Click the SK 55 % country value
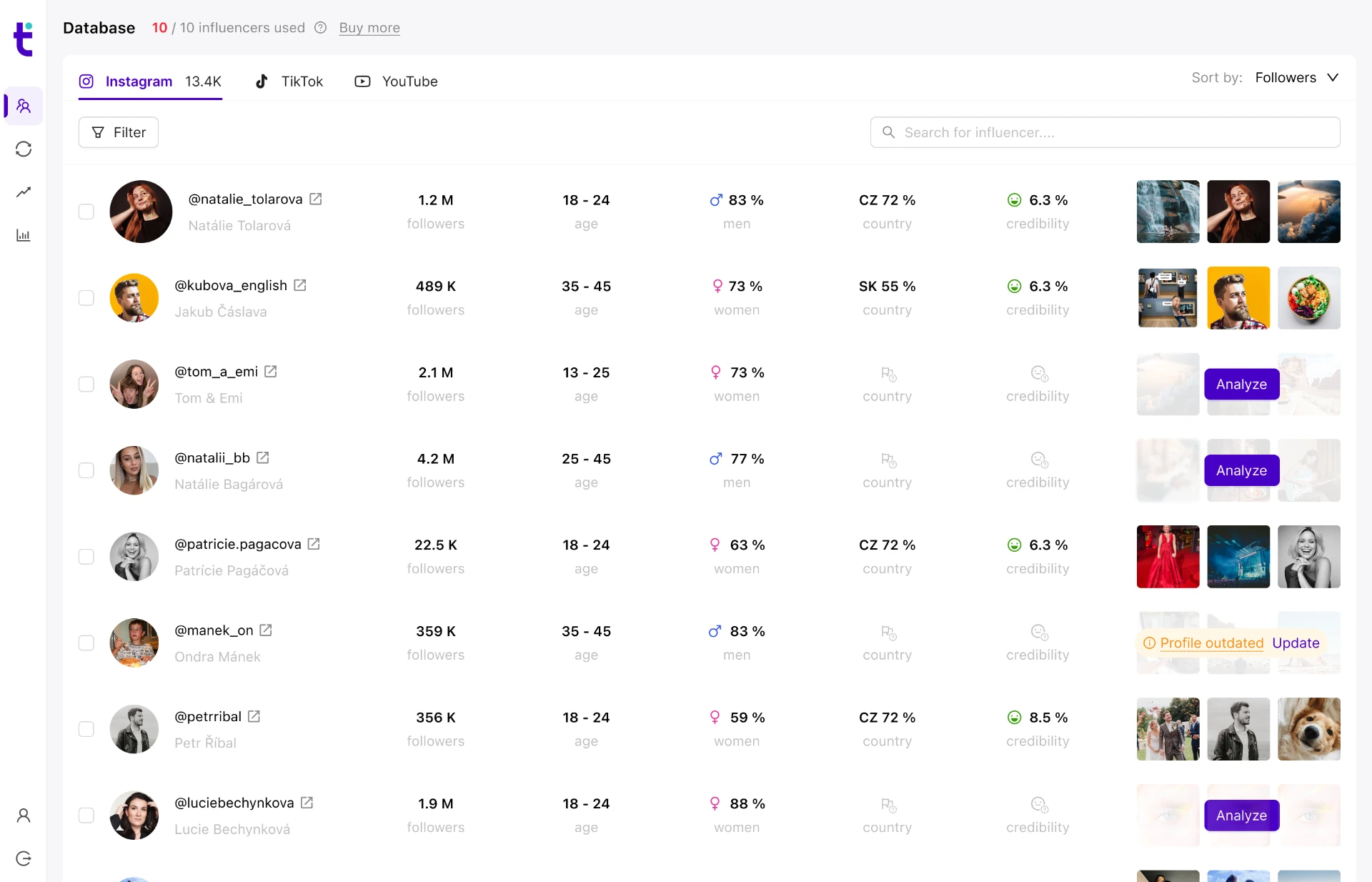This screenshot has height=882, width=1372. pyautogui.click(x=887, y=287)
